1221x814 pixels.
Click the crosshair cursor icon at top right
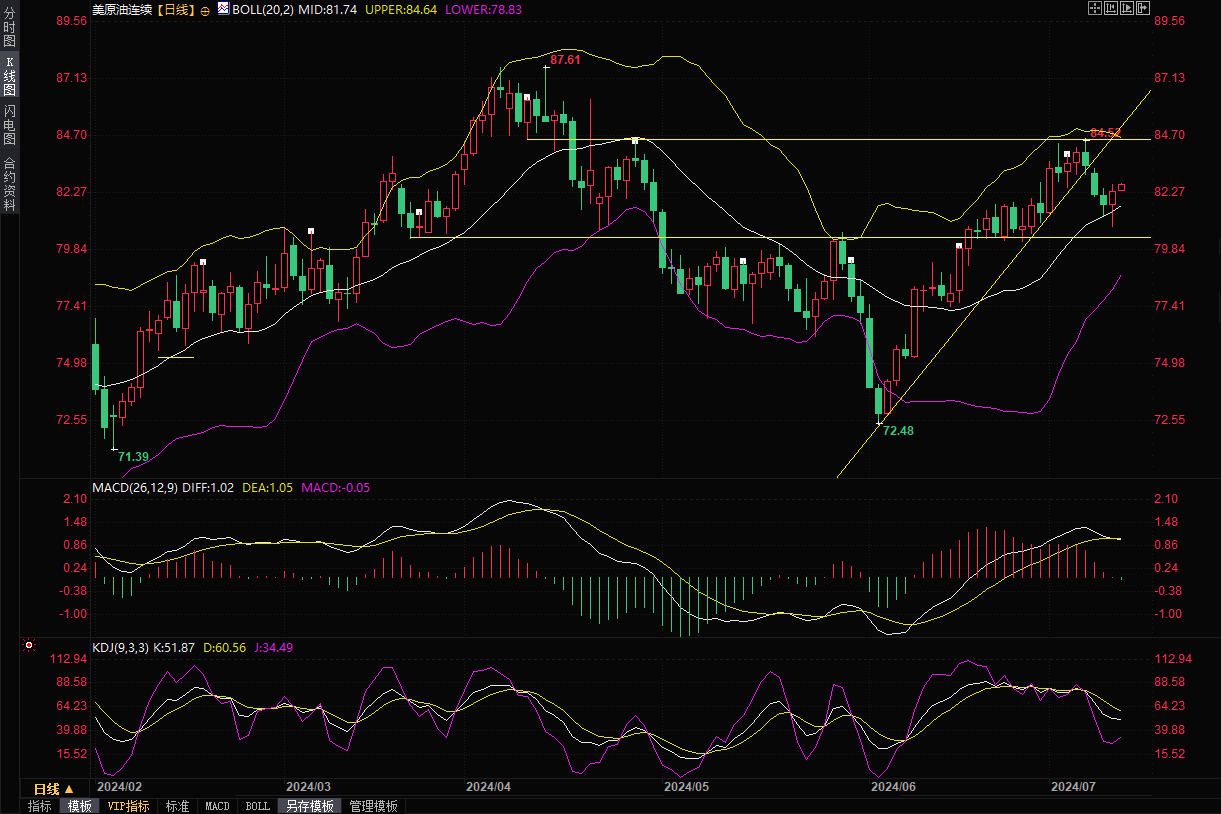pyautogui.click(x=1095, y=9)
